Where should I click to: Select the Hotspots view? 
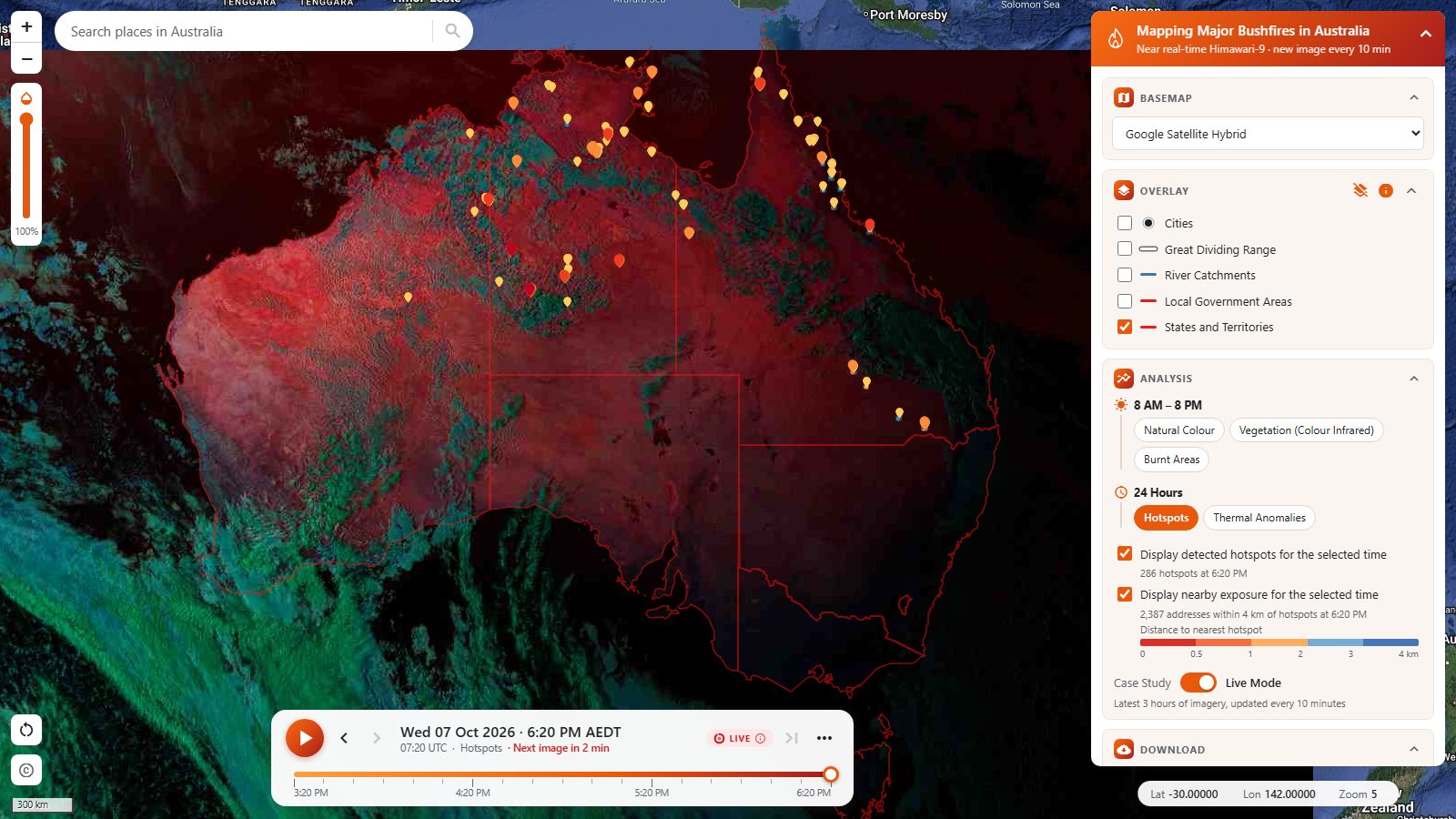[x=1166, y=518]
